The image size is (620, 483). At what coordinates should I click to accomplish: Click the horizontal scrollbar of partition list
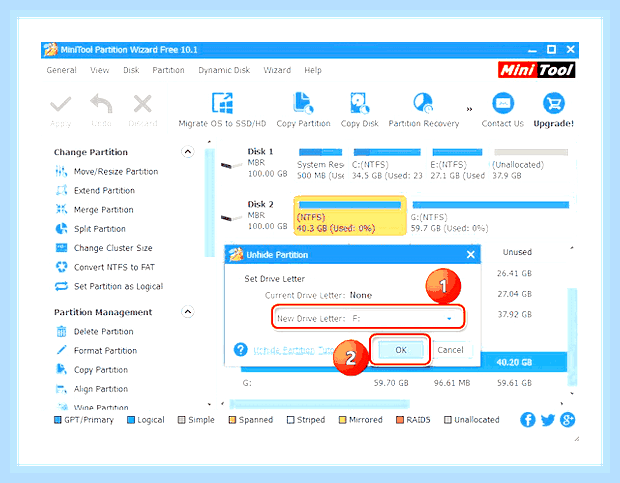(x=319, y=404)
